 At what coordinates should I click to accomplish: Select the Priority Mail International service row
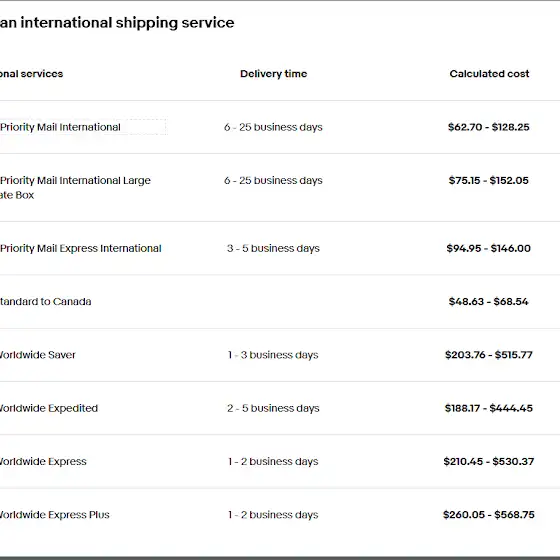[280, 127]
